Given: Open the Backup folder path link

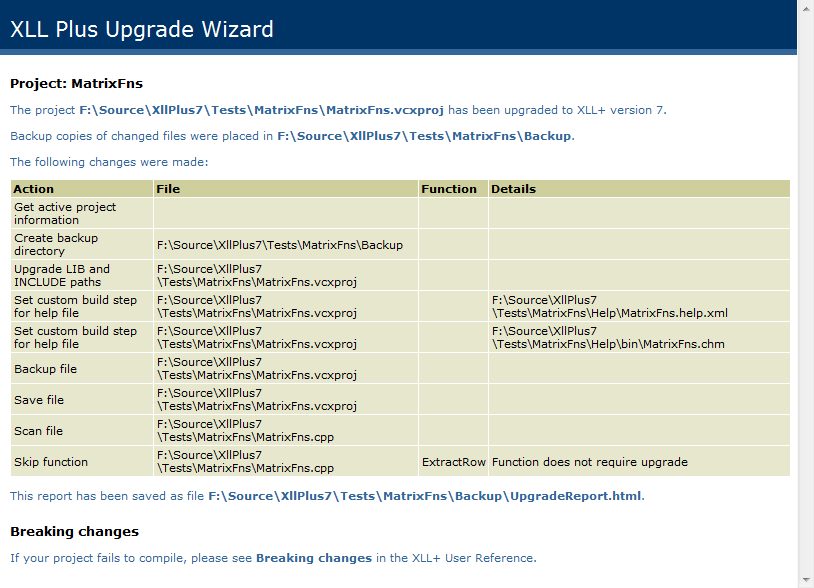Looking at the screenshot, I should (x=424, y=136).
